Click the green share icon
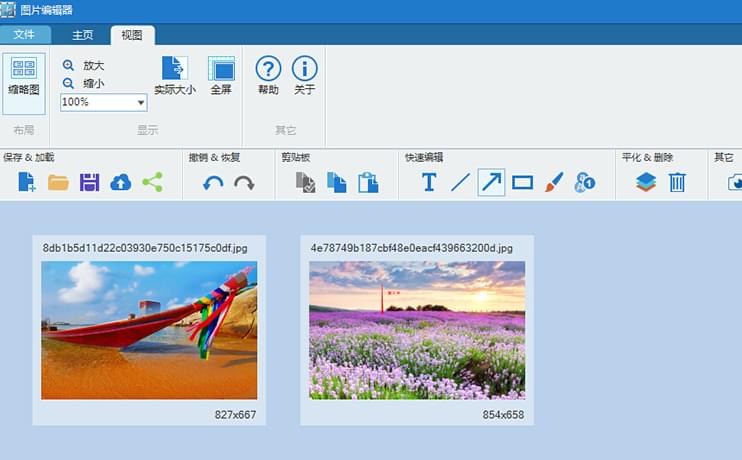The image size is (742, 460). (x=152, y=182)
